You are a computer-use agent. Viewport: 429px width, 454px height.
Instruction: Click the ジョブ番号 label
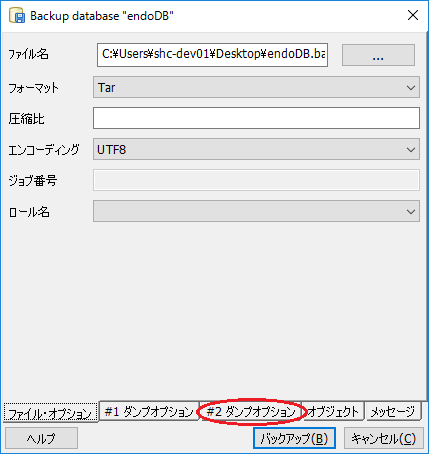[33, 181]
